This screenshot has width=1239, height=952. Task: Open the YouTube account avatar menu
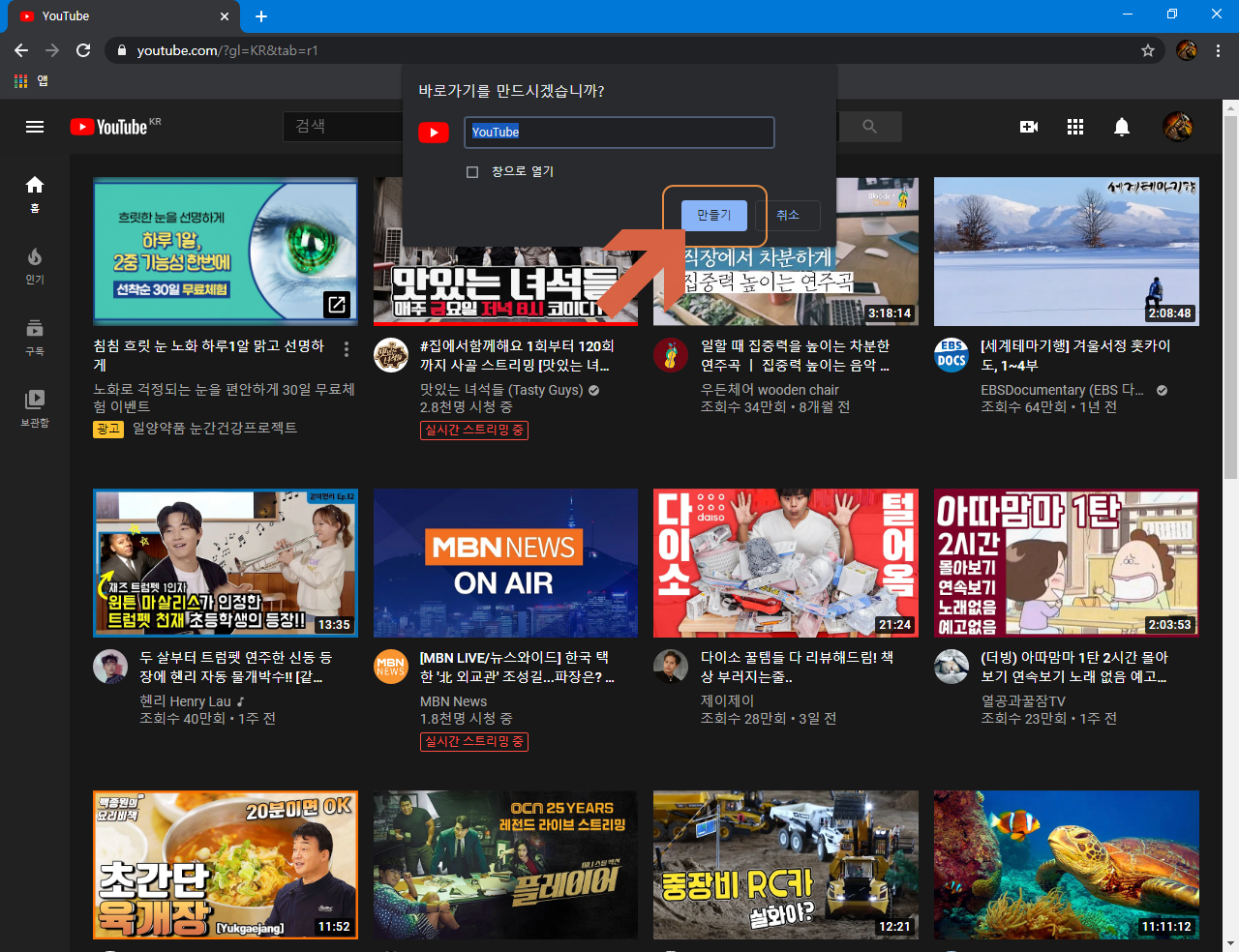(x=1178, y=127)
